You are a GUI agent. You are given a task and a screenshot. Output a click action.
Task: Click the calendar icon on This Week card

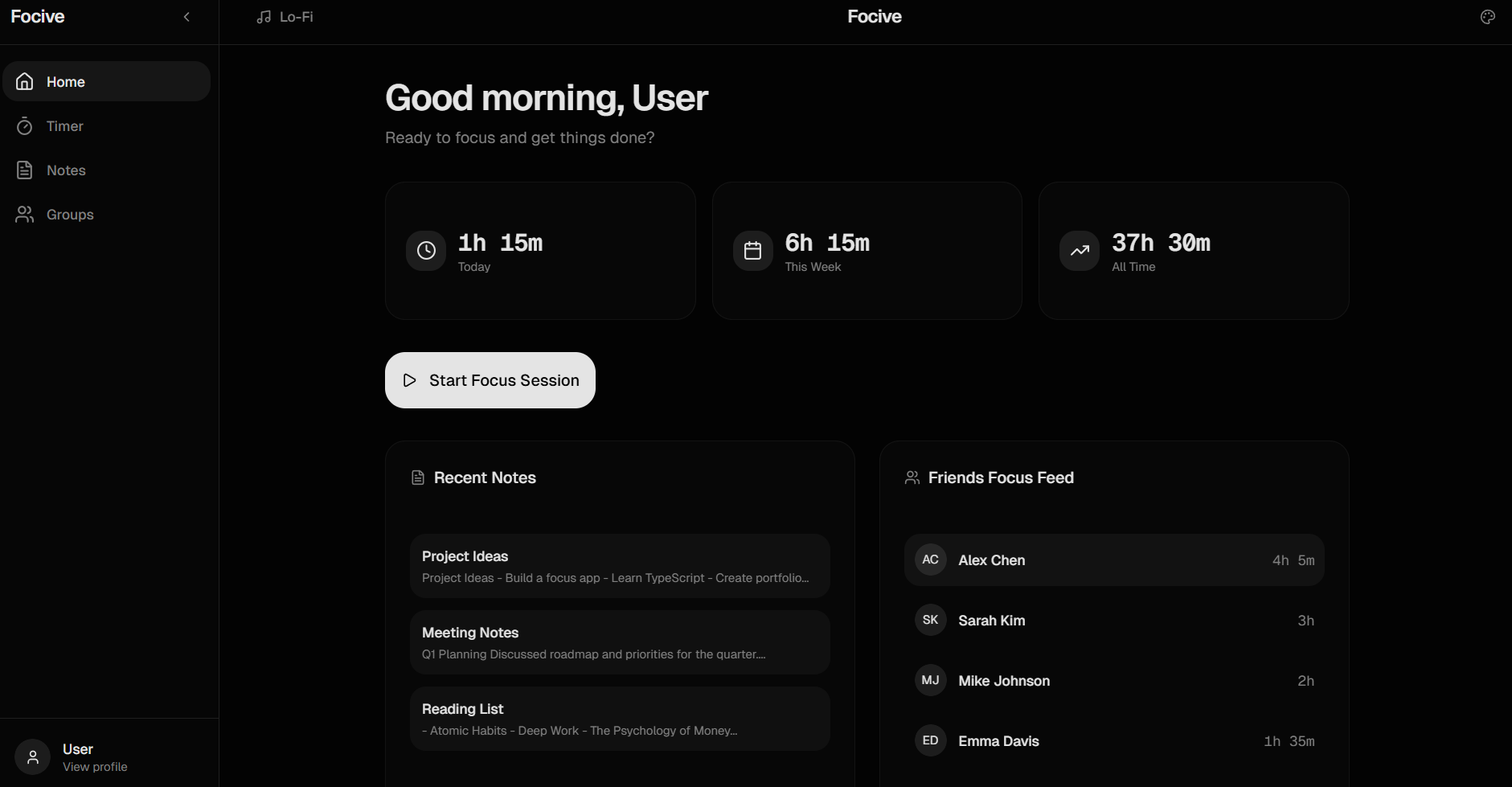[752, 250]
